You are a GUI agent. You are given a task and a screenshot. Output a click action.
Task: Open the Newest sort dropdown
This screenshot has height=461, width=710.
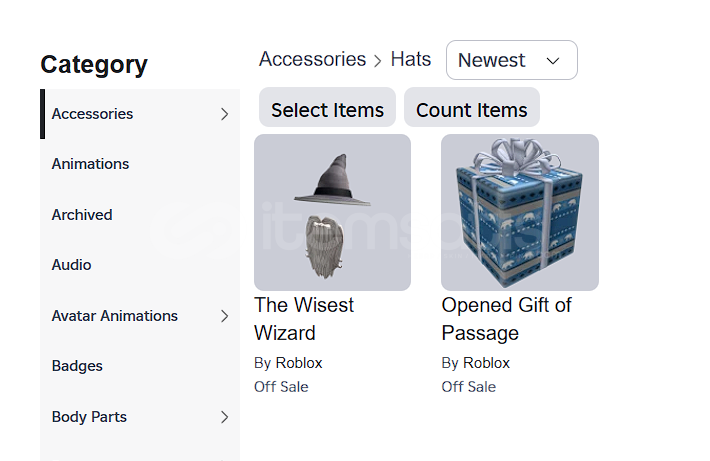[511, 60]
